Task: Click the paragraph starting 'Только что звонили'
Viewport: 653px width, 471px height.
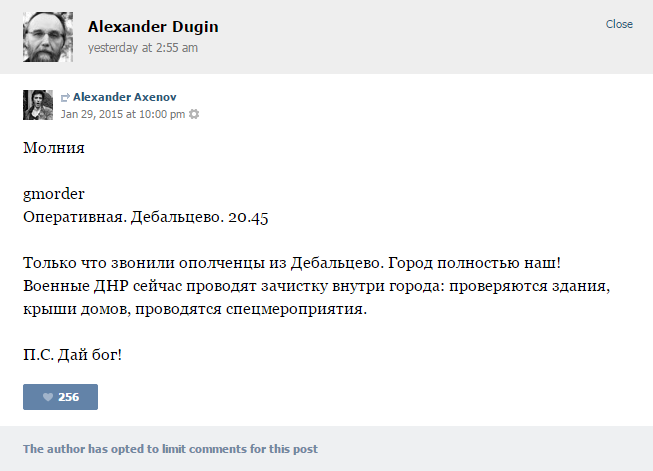Action: (x=317, y=286)
